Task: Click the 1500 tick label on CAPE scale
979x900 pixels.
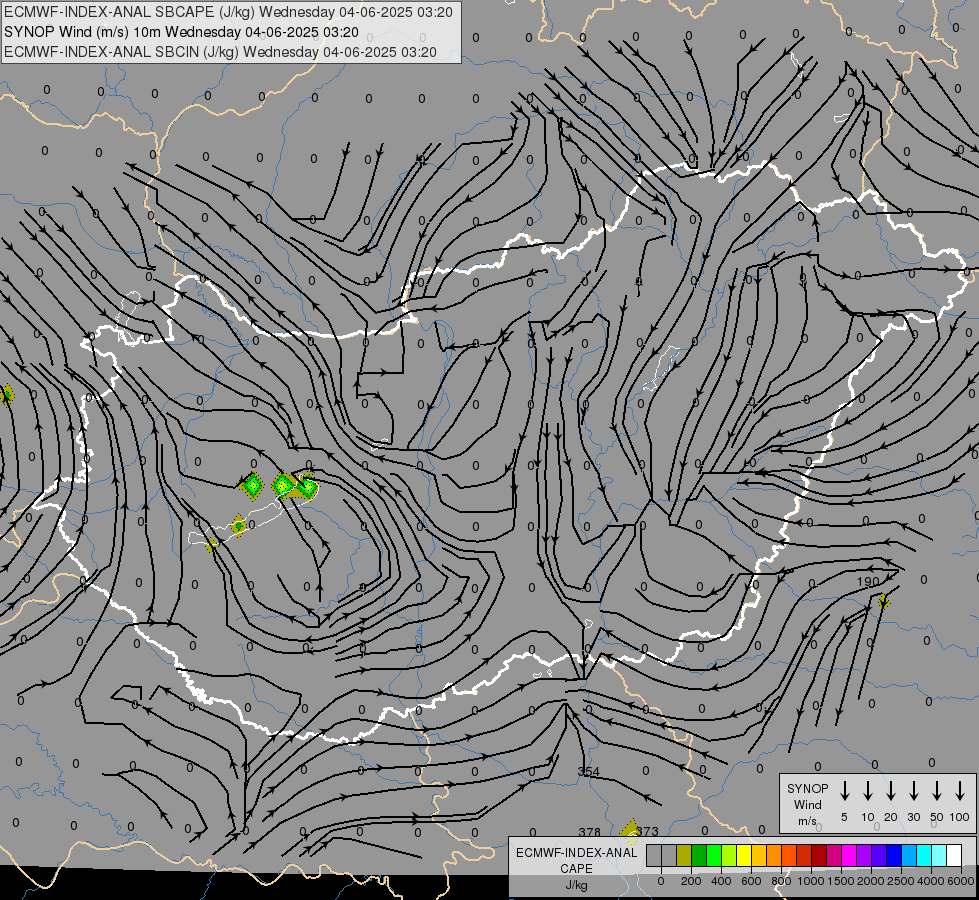Action: point(841,881)
